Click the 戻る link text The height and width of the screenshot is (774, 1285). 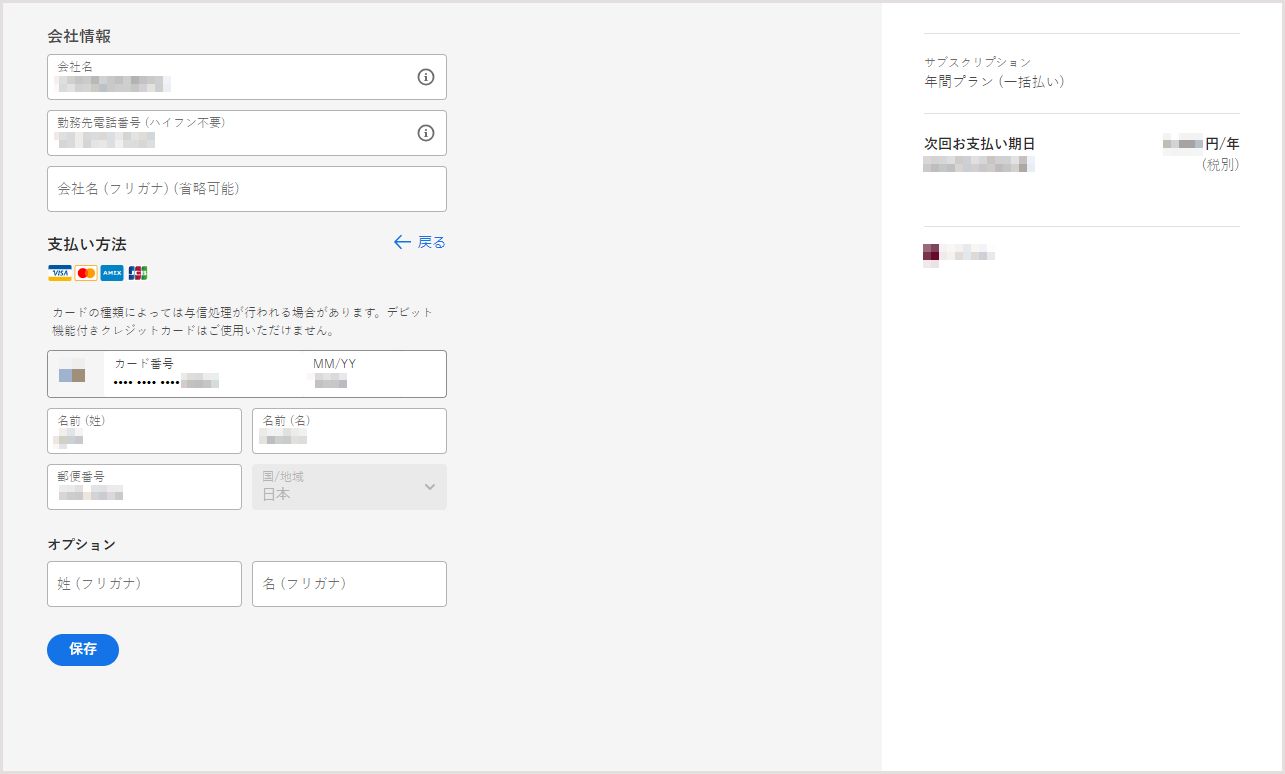tap(431, 242)
